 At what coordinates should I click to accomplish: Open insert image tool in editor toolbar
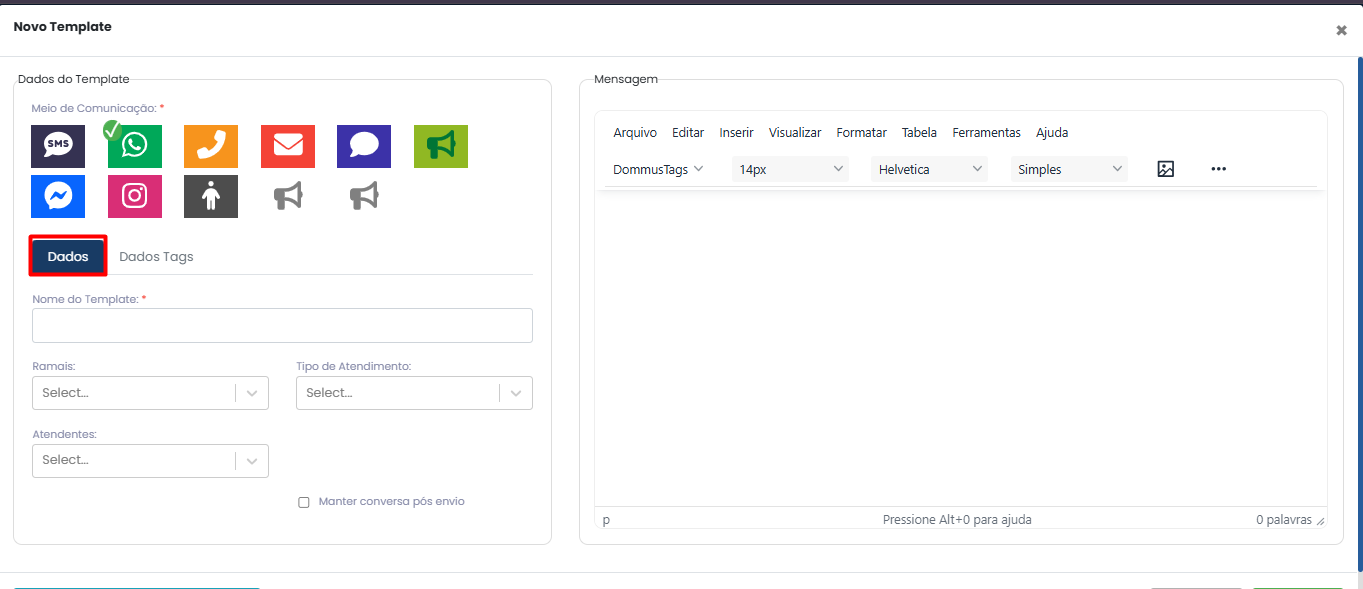[x=1165, y=169]
